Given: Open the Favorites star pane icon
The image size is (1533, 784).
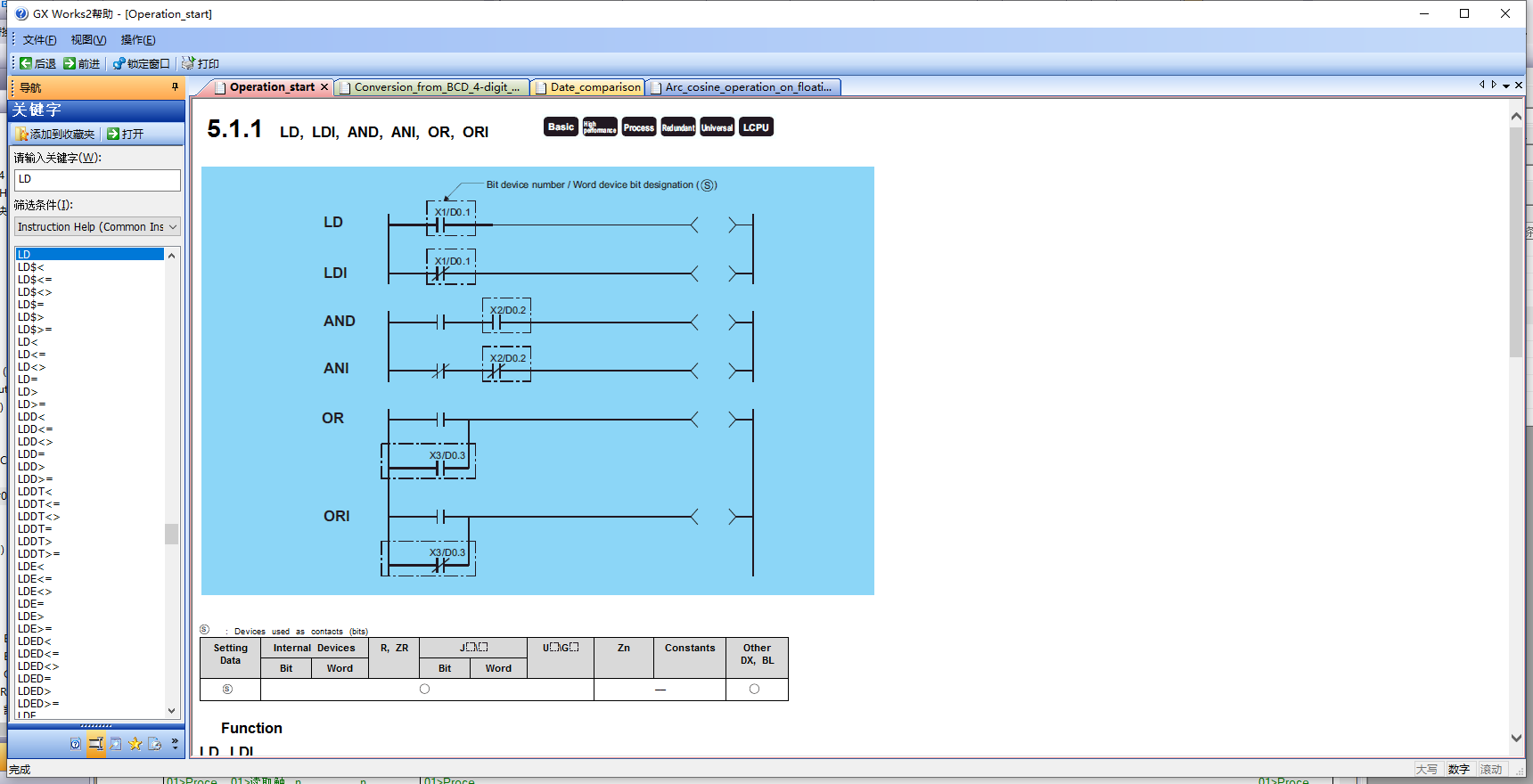Looking at the screenshot, I should tap(135, 744).
